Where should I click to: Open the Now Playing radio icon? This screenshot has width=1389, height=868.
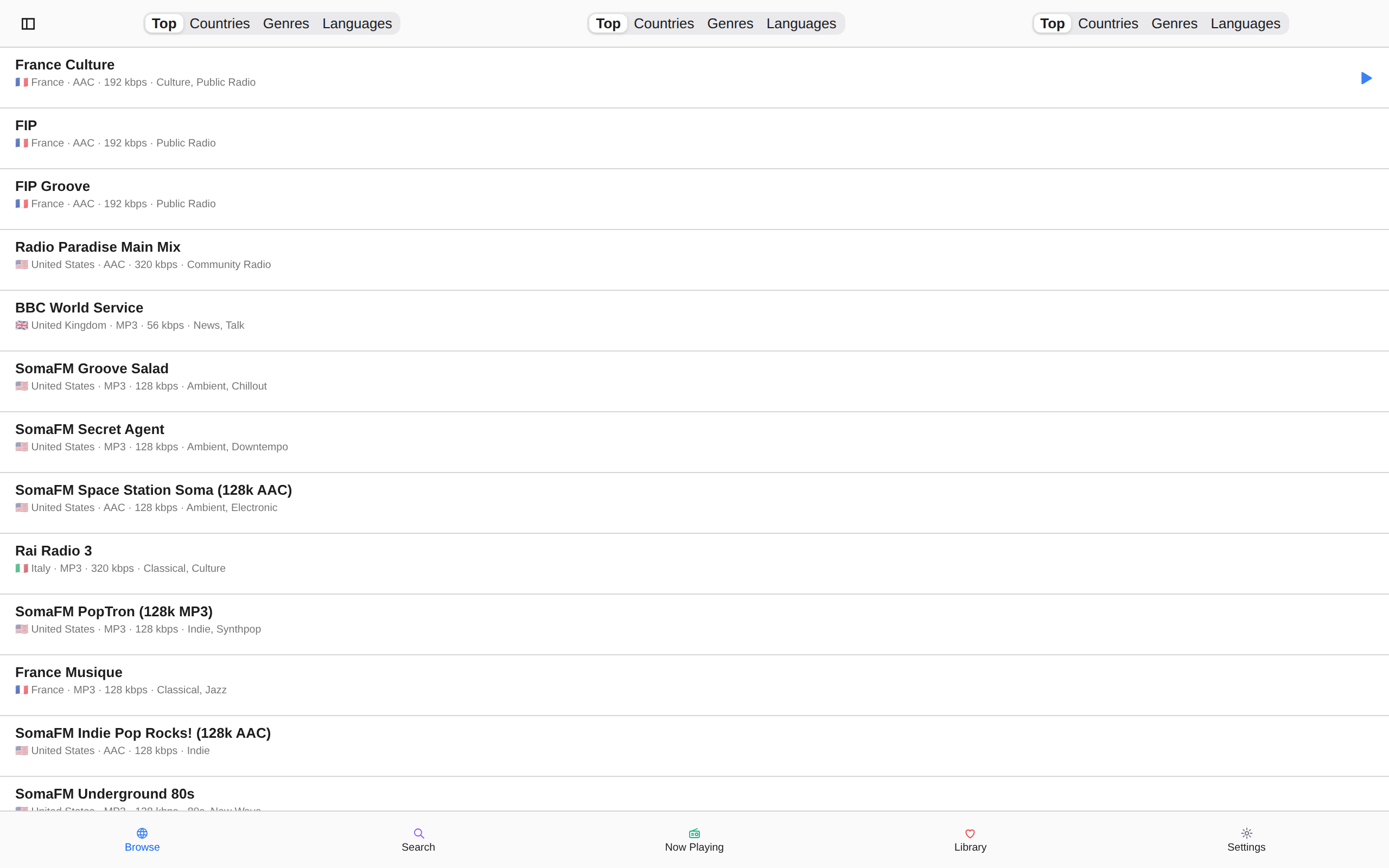click(x=694, y=833)
